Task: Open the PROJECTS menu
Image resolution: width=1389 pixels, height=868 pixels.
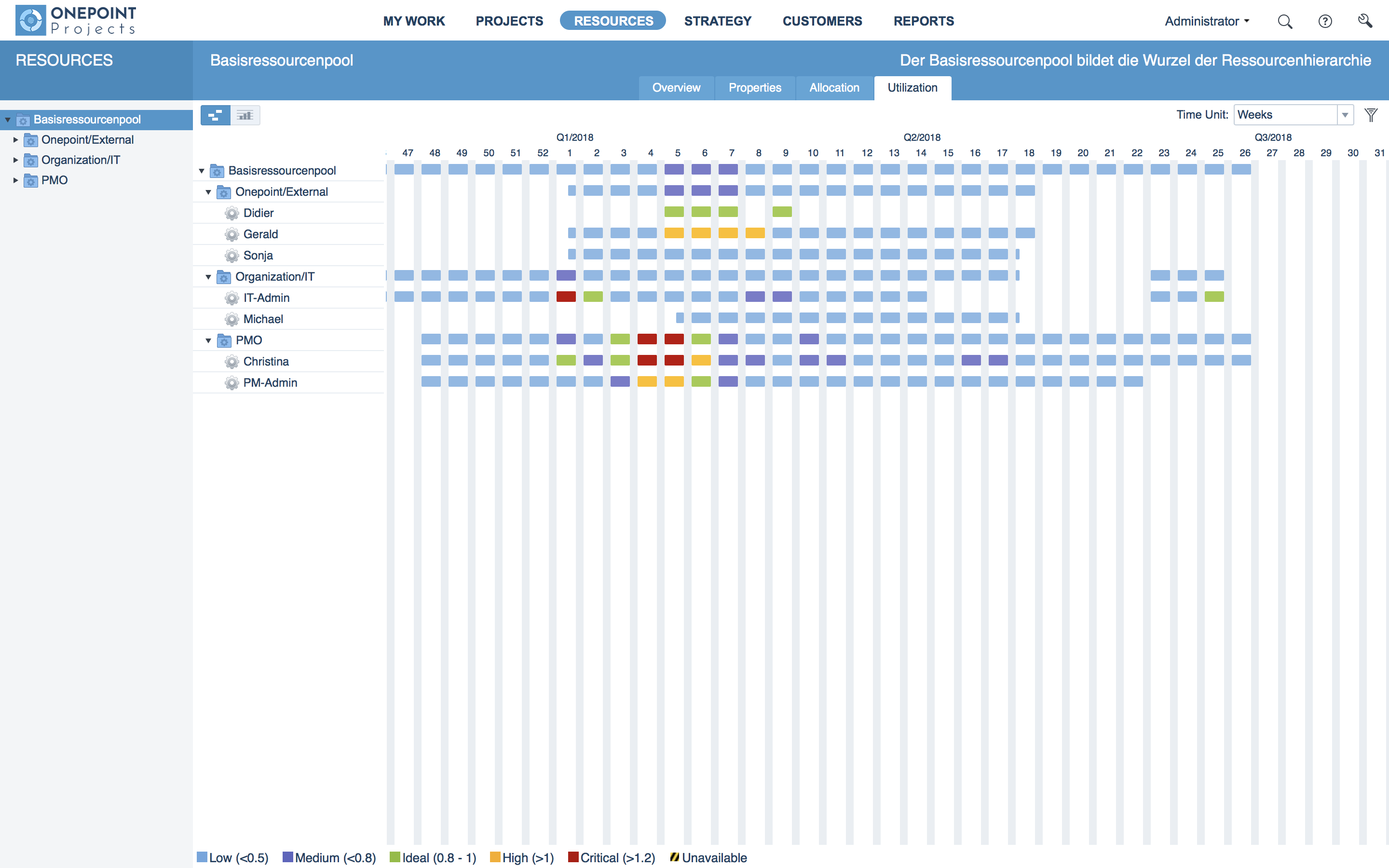Action: click(x=509, y=21)
